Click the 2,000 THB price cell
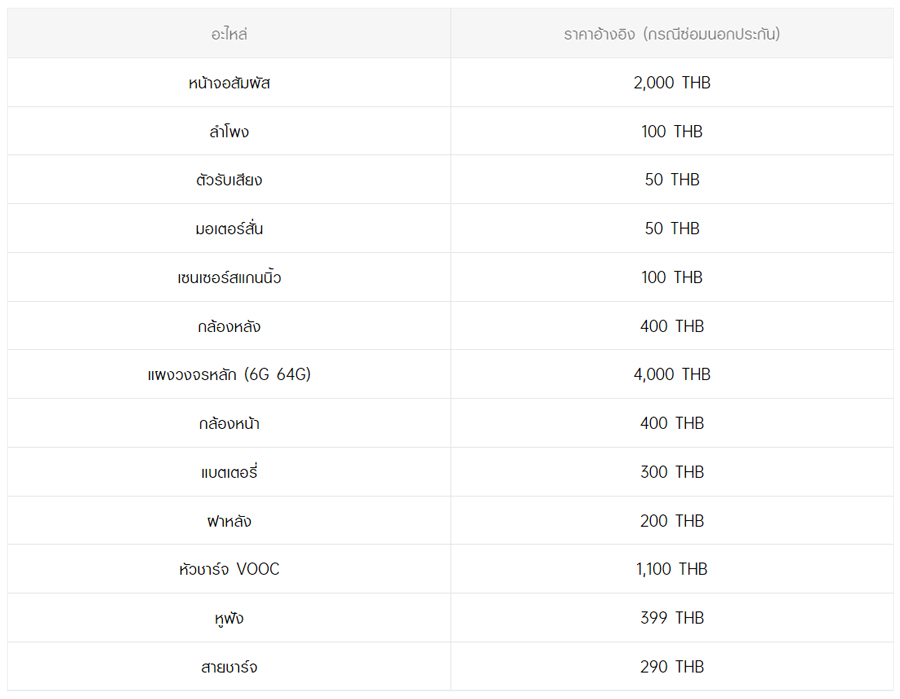Image resolution: width=900 pixels, height=699 pixels. click(x=672, y=83)
